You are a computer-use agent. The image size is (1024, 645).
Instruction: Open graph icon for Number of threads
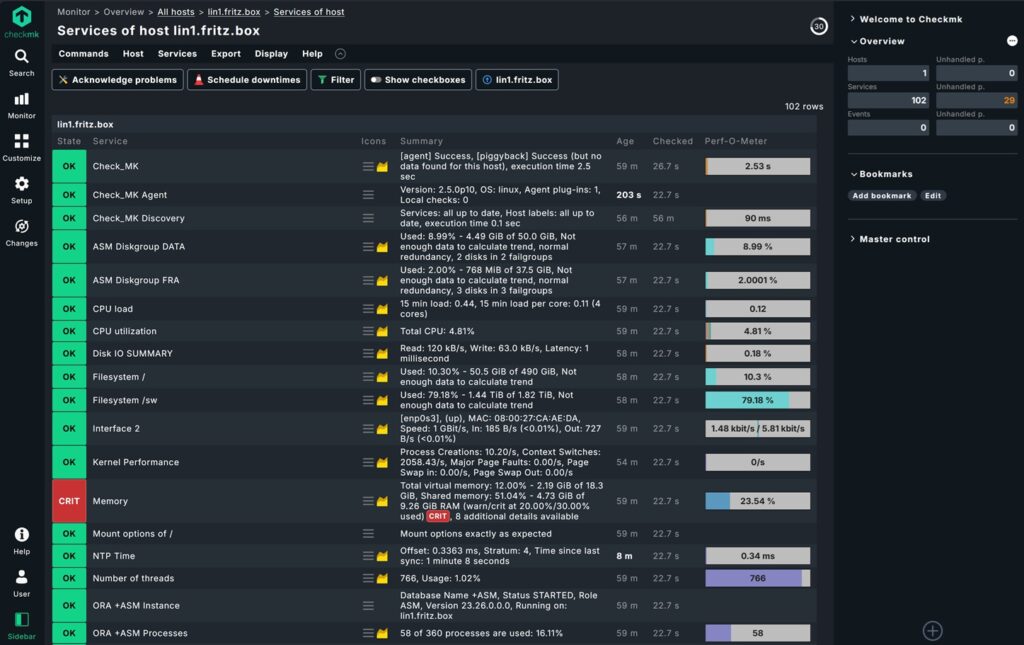(x=382, y=578)
